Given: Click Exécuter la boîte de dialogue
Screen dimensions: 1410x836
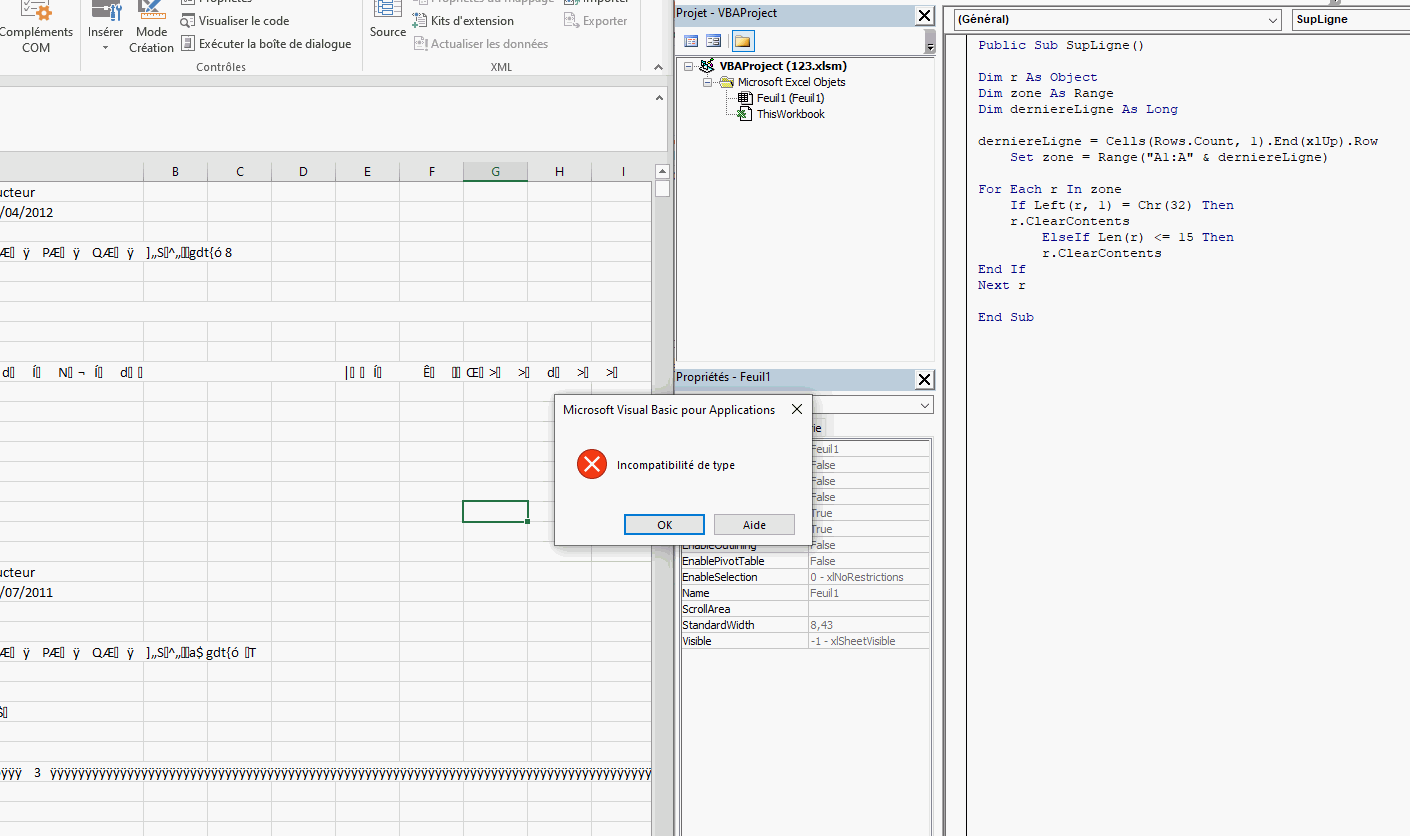Looking at the screenshot, I should tap(267, 44).
